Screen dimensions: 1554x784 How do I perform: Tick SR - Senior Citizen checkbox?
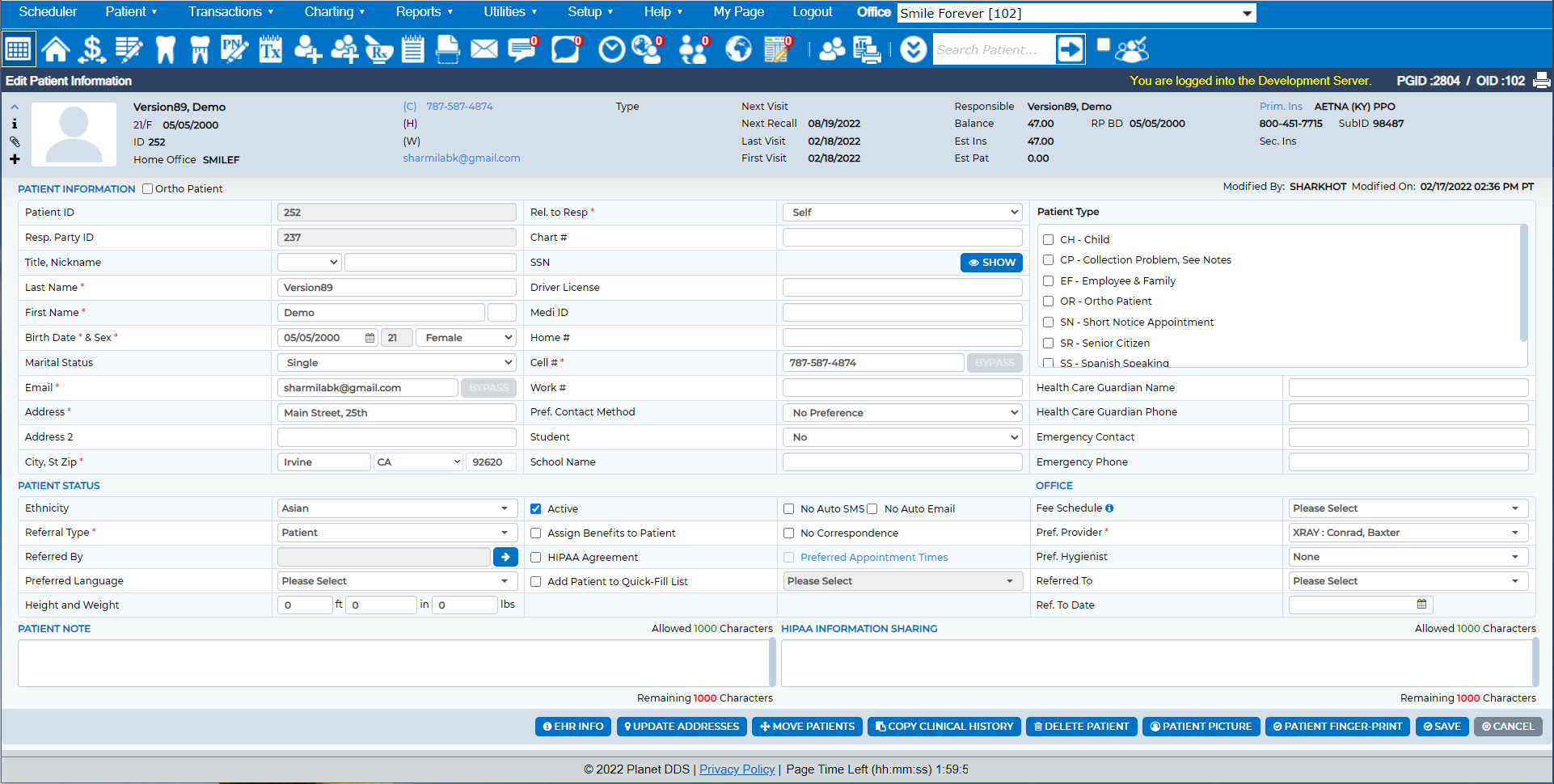pyautogui.click(x=1048, y=344)
